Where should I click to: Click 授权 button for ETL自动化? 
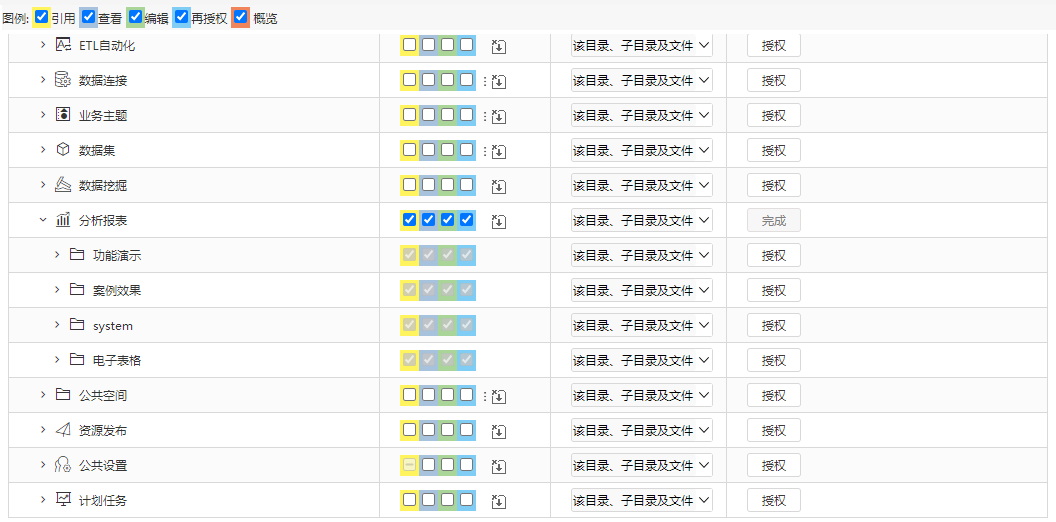tap(774, 45)
